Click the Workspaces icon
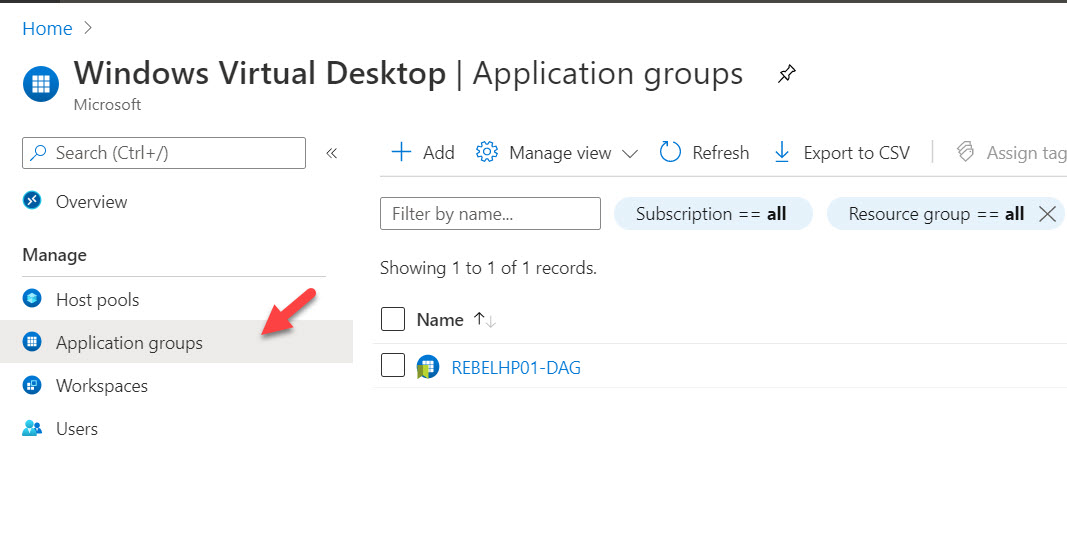1067x540 pixels. [32, 385]
